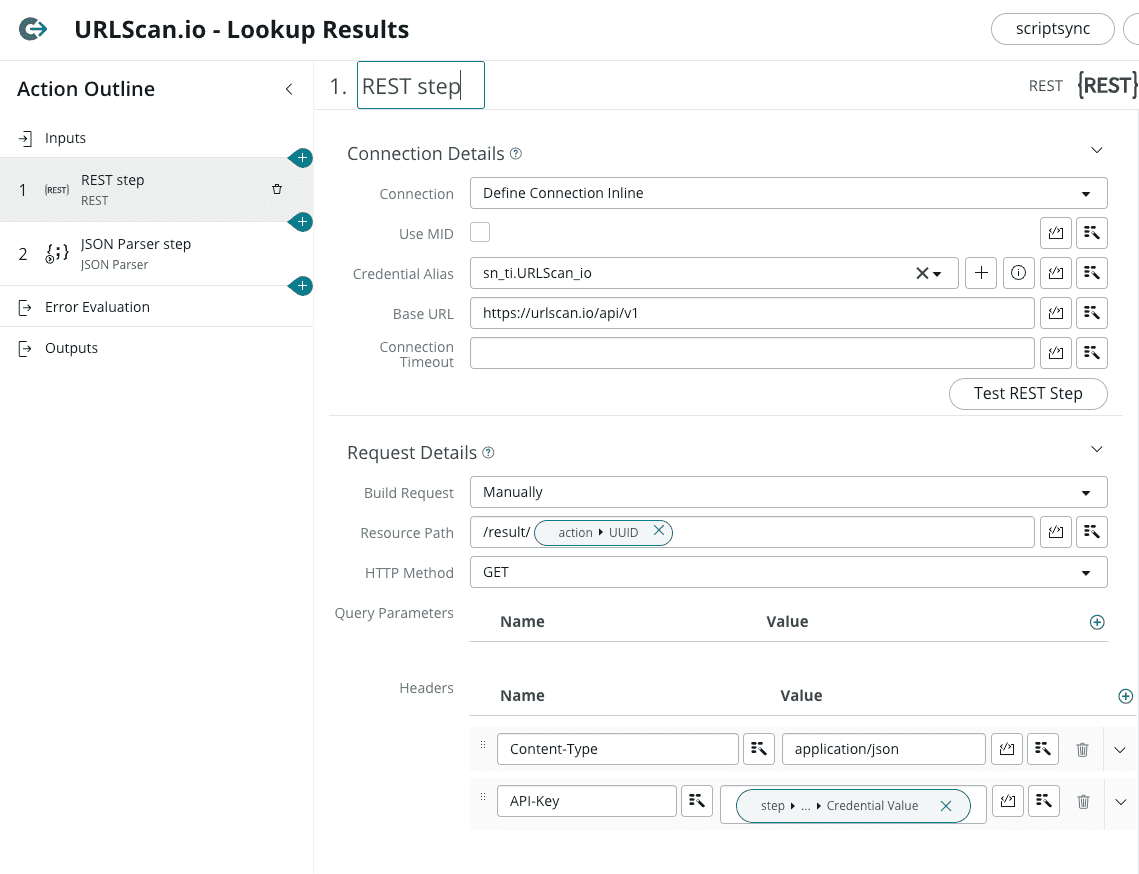This screenshot has height=874, width=1139.
Task: Add step between REST and JSON Parser
Action: (302, 222)
